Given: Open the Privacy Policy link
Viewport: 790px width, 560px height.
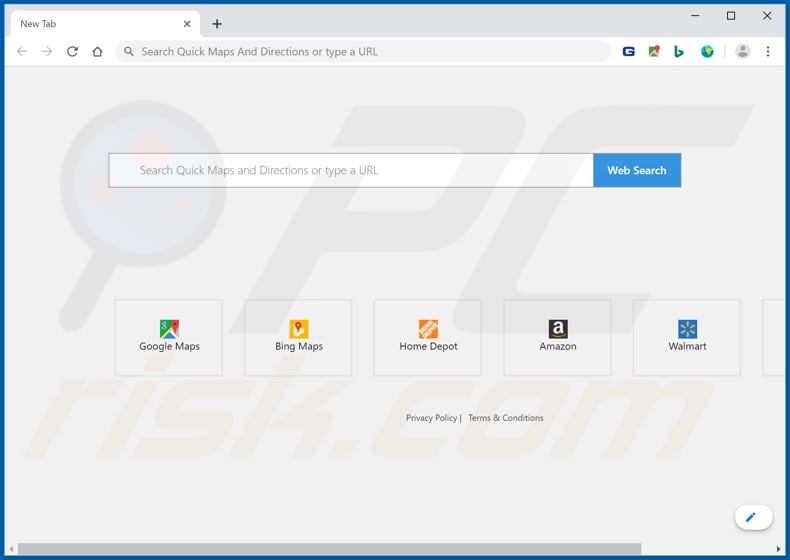Looking at the screenshot, I should tap(431, 418).
